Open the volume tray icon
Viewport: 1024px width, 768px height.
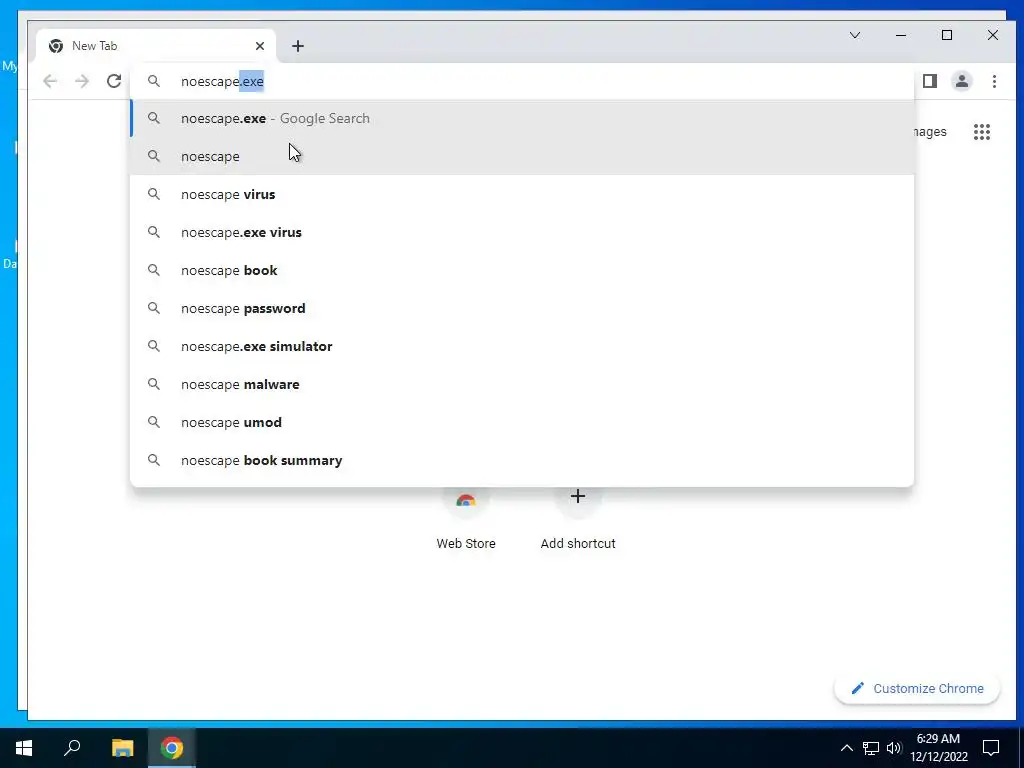coord(893,748)
